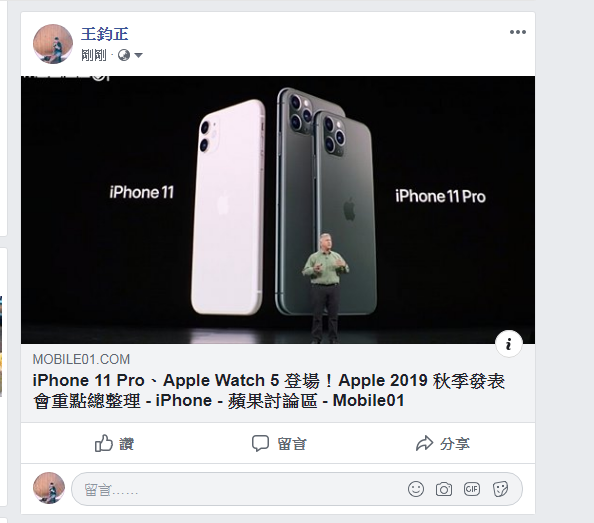Post a GIF using the GIF icon
The width and height of the screenshot is (594, 523).
tap(472, 489)
